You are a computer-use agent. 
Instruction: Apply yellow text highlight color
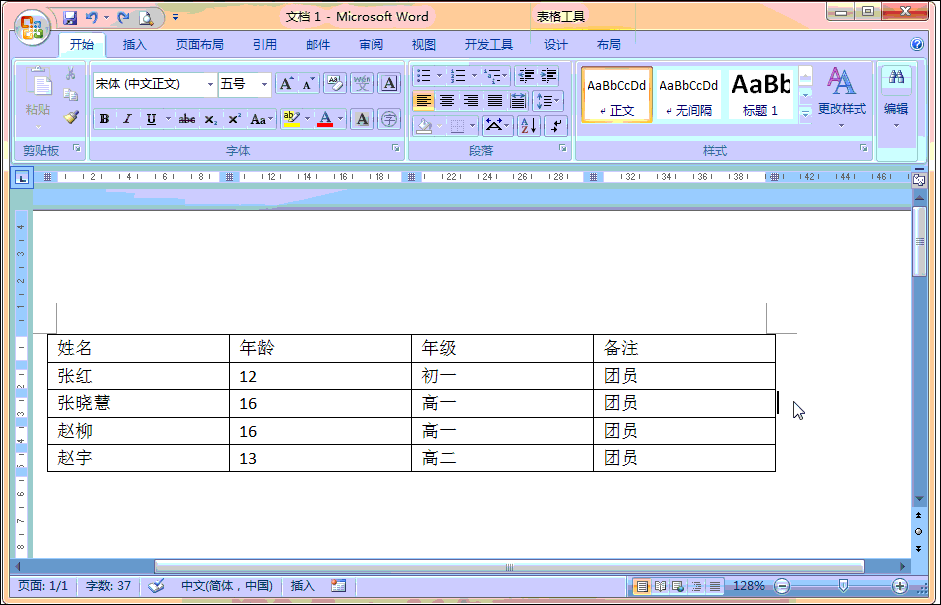[290, 118]
